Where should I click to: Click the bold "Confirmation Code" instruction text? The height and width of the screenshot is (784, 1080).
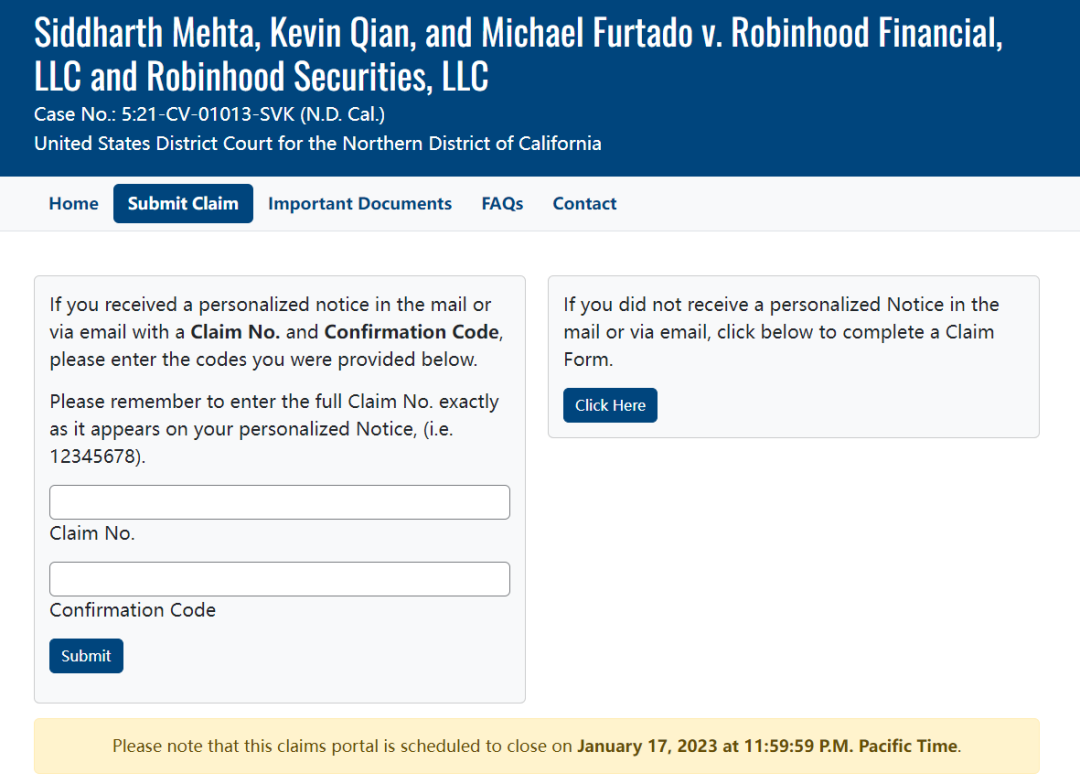411,332
